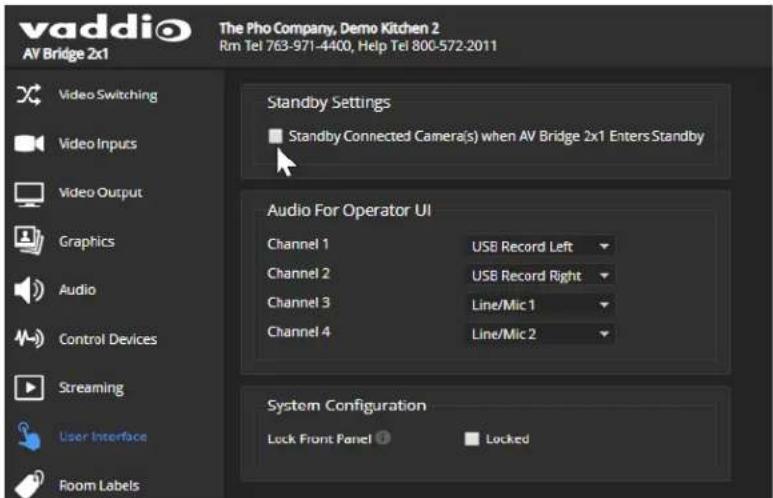Open the Video Switching page

(108, 95)
